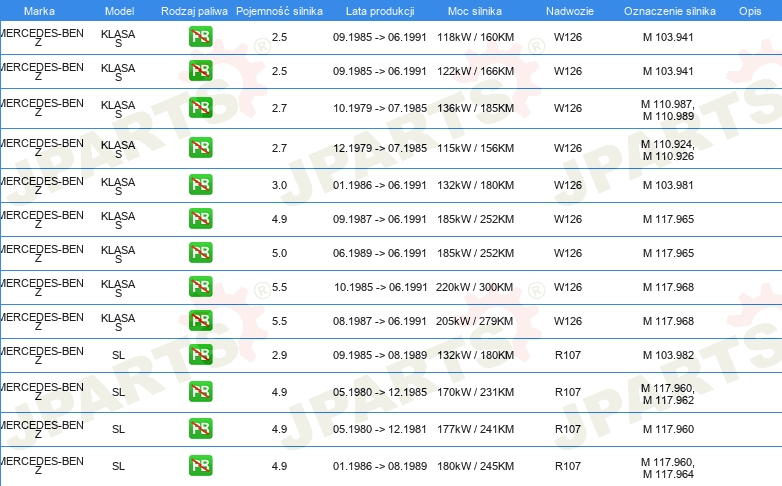Click the KLASA S model in the 3.0 row
The width and height of the screenshot is (782, 486).
pyautogui.click(x=118, y=186)
